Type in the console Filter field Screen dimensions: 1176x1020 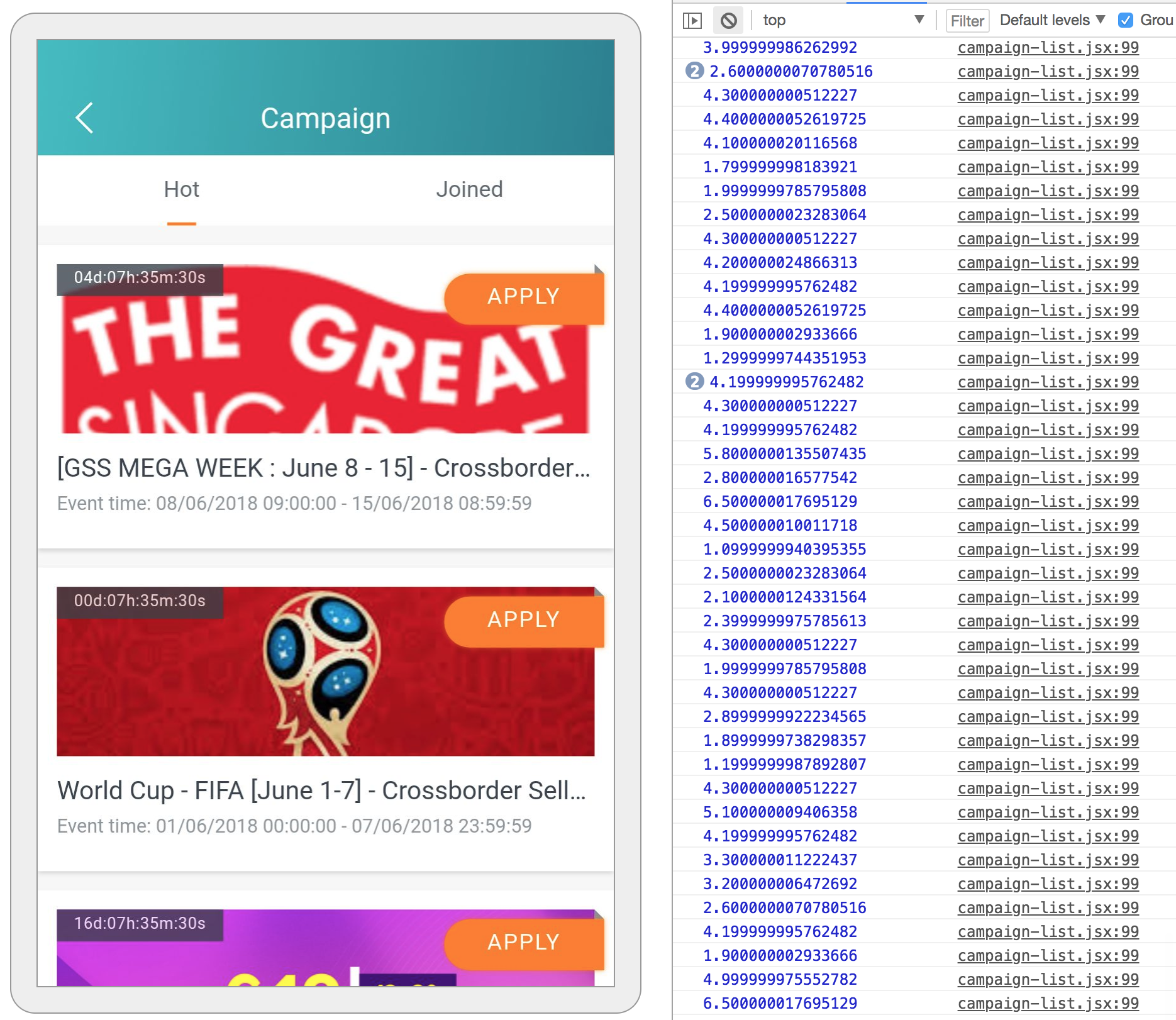[x=967, y=21]
